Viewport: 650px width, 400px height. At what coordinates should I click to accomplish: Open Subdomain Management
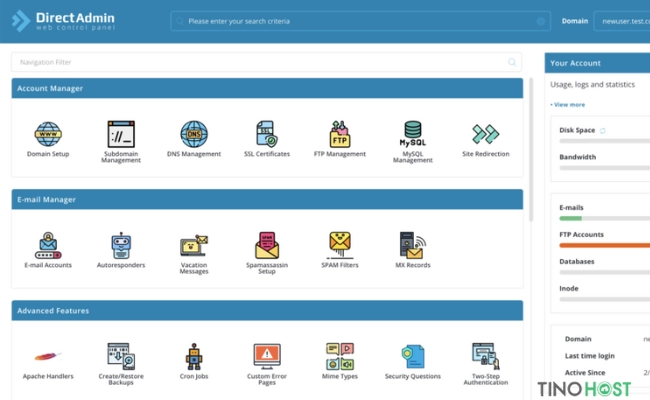(x=121, y=142)
